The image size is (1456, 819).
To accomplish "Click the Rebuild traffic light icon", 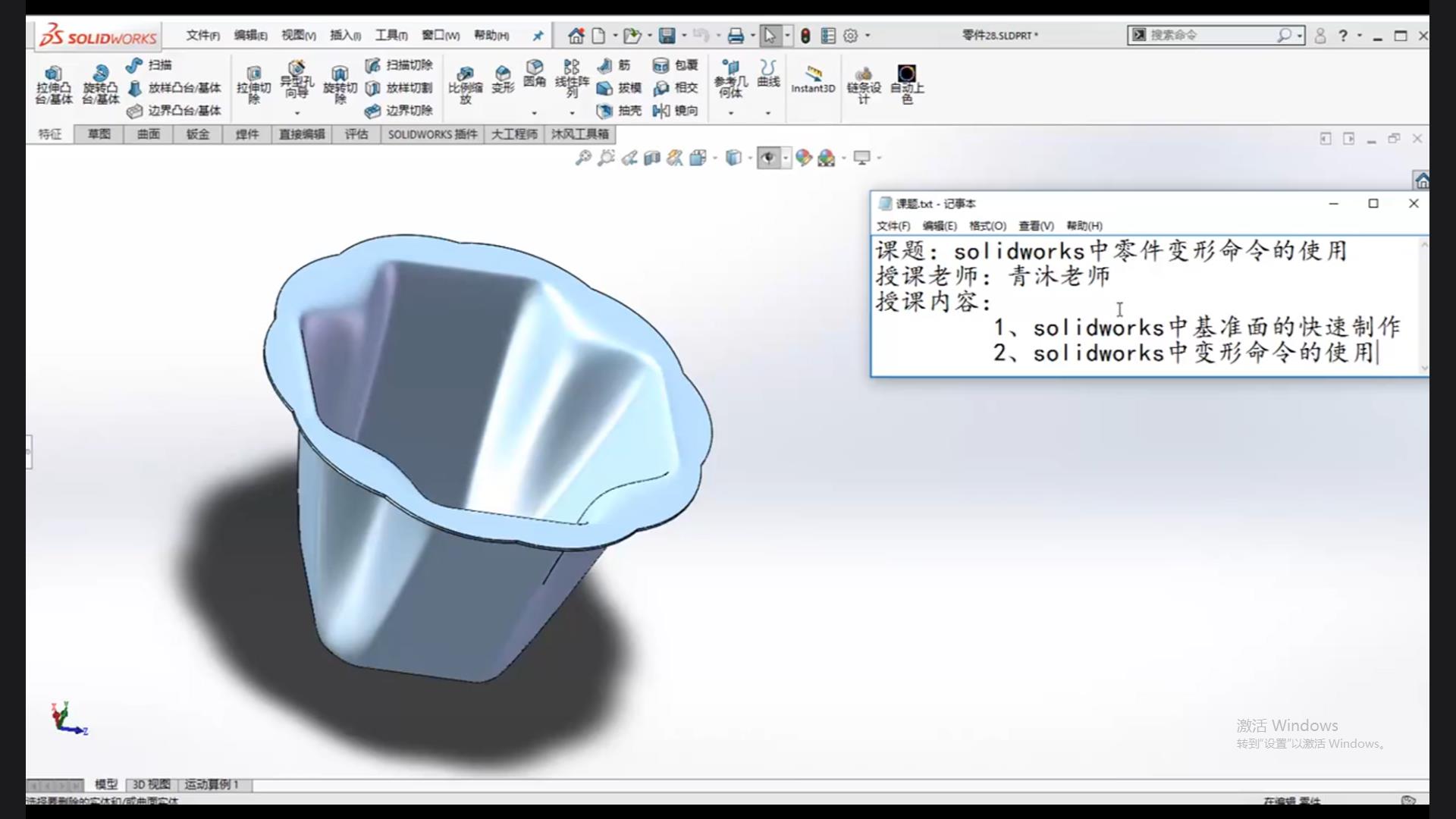I will click(x=805, y=36).
